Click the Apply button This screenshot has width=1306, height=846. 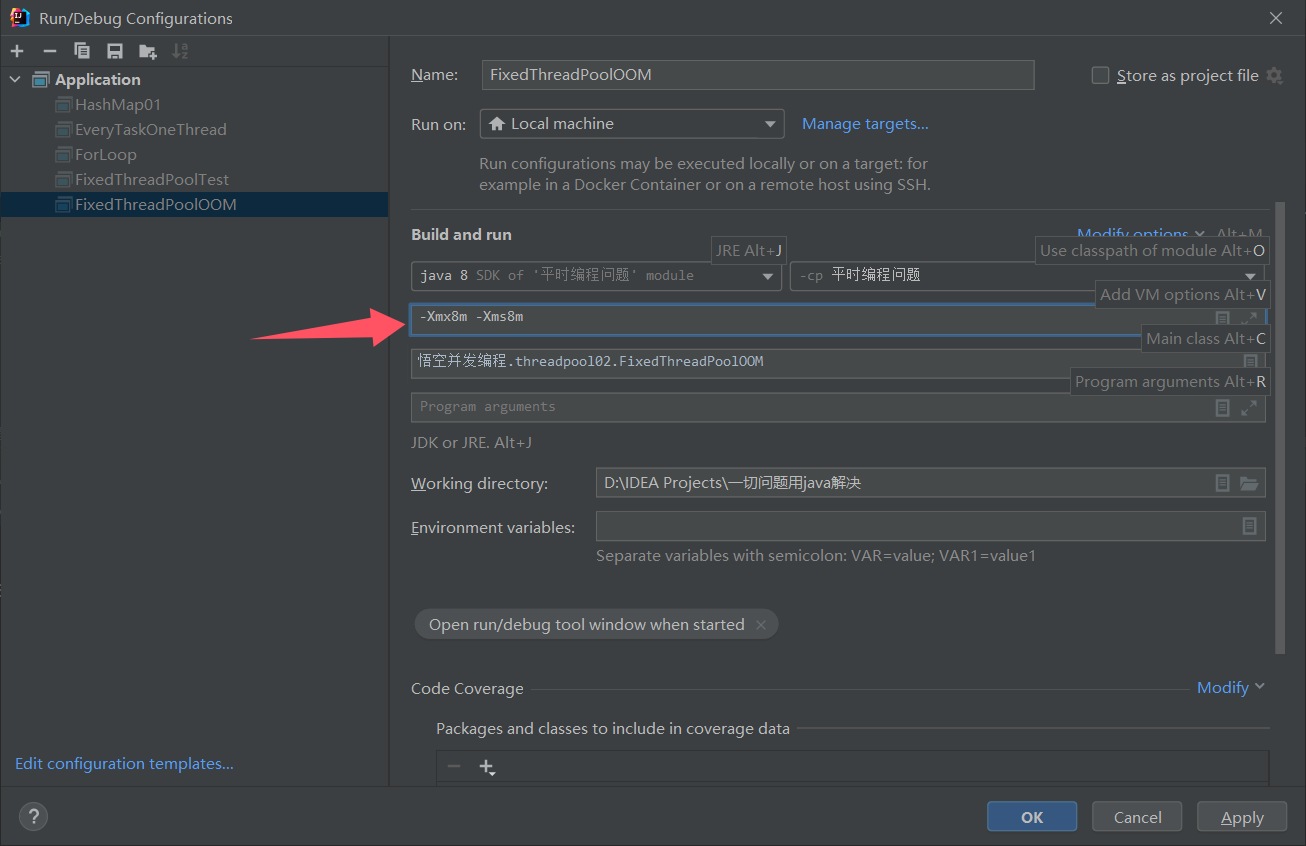[1241, 816]
